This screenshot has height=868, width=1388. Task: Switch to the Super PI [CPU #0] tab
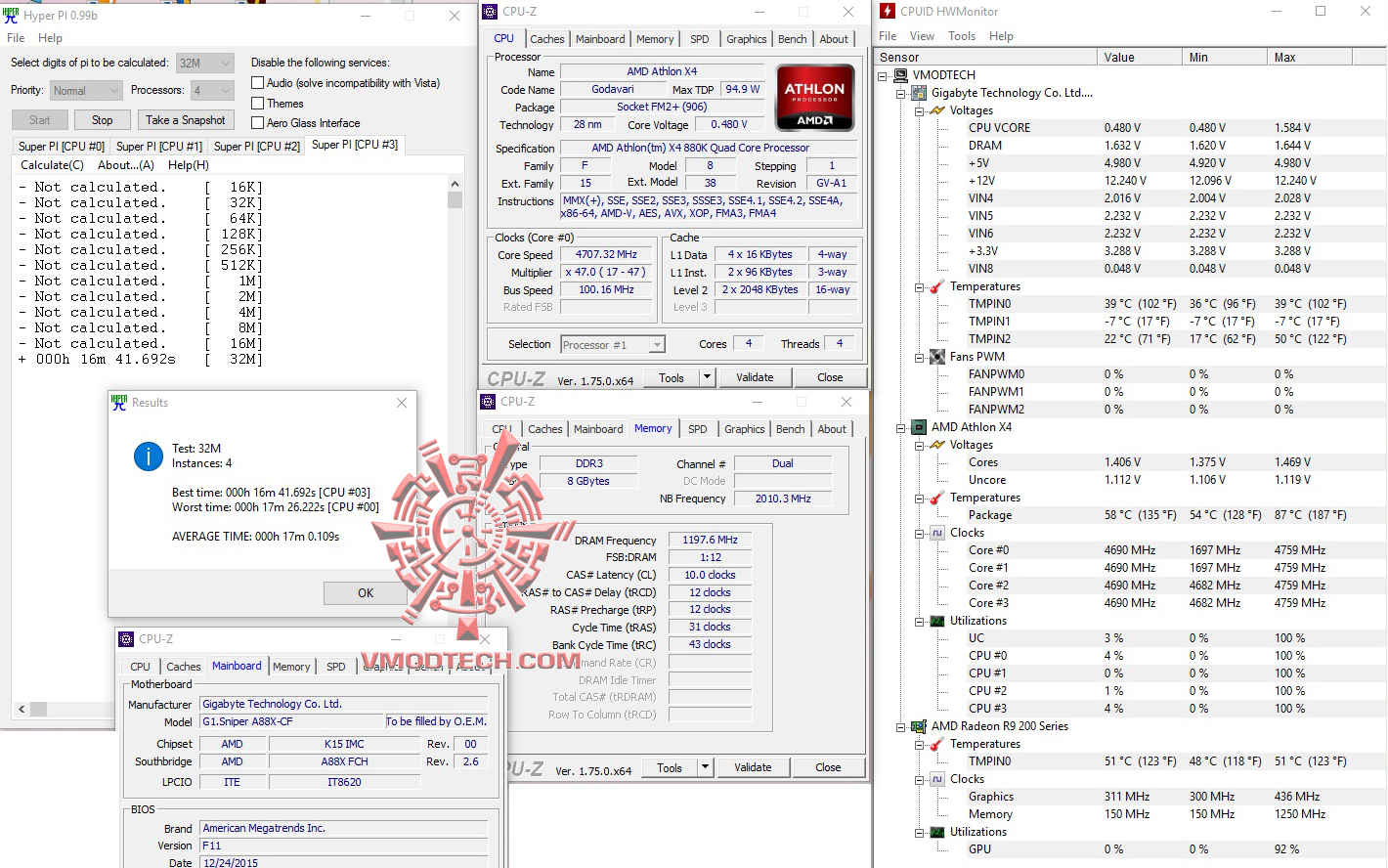click(62, 147)
